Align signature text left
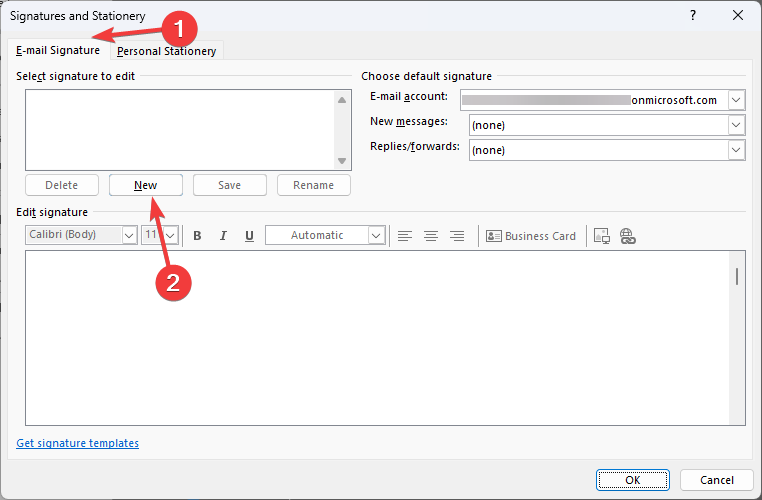Image resolution: width=762 pixels, height=500 pixels. click(x=405, y=236)
